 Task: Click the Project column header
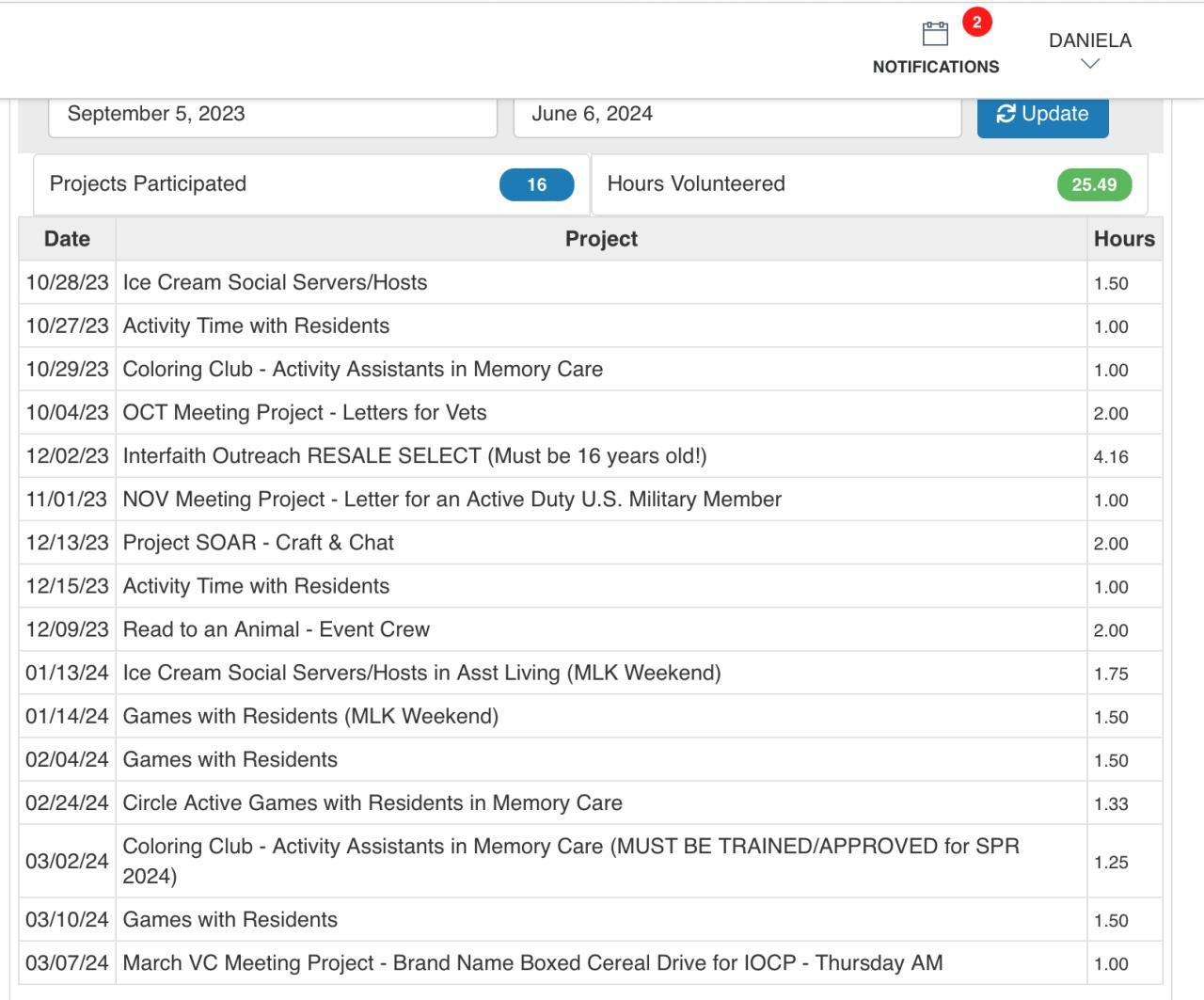pos(601,239)
